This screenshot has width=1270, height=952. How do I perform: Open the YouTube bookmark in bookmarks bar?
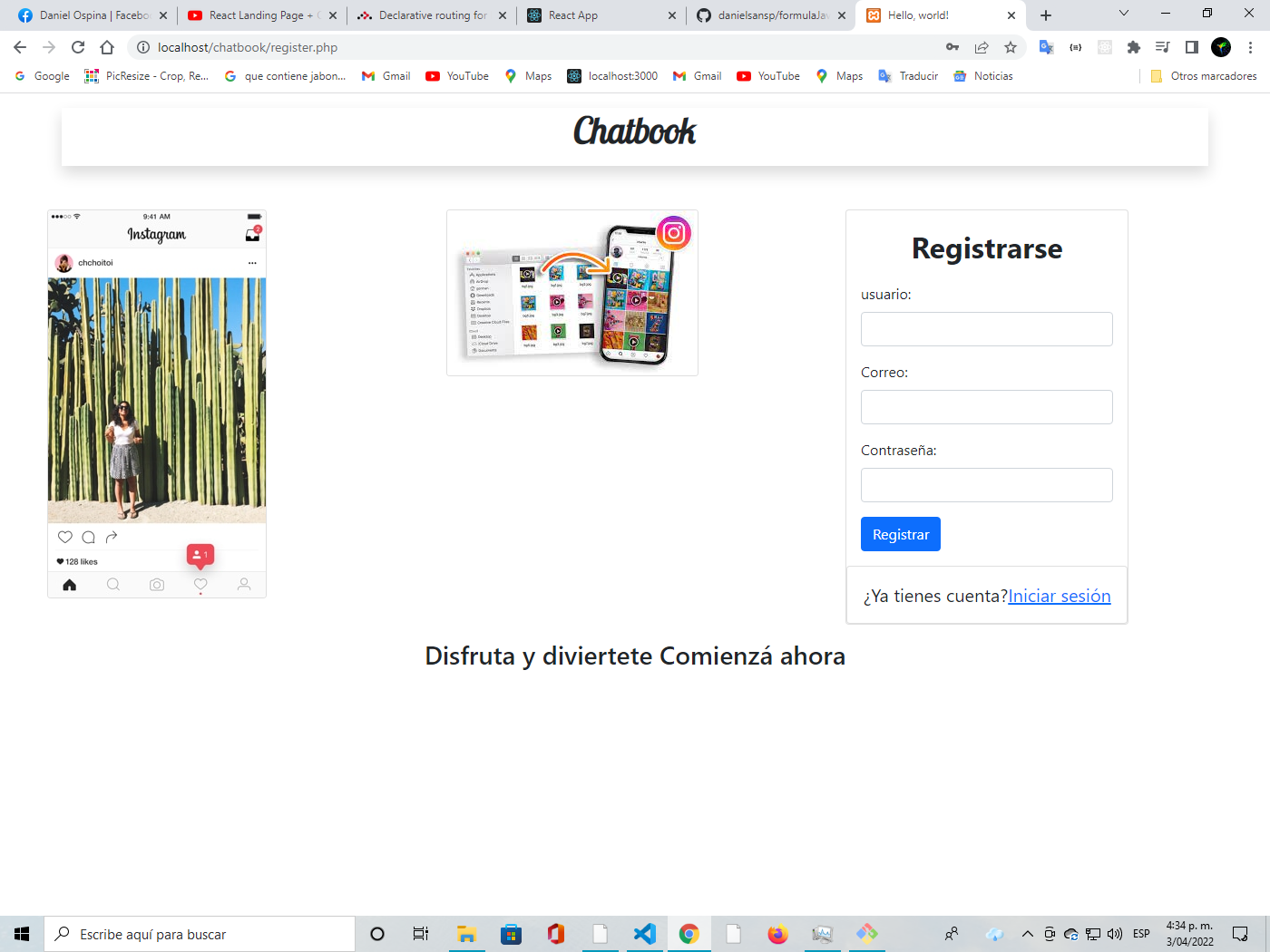pyautogui.click(x=456, y=76)
